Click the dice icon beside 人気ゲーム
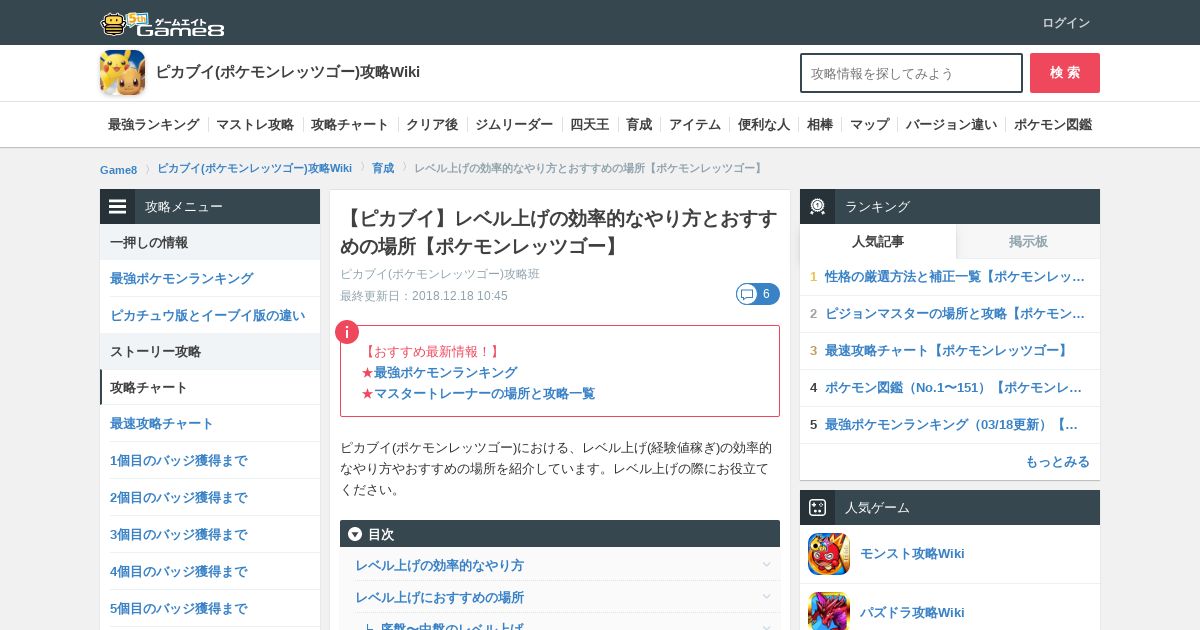Screen dimensions: 1200x630 [x=817, y=508]
